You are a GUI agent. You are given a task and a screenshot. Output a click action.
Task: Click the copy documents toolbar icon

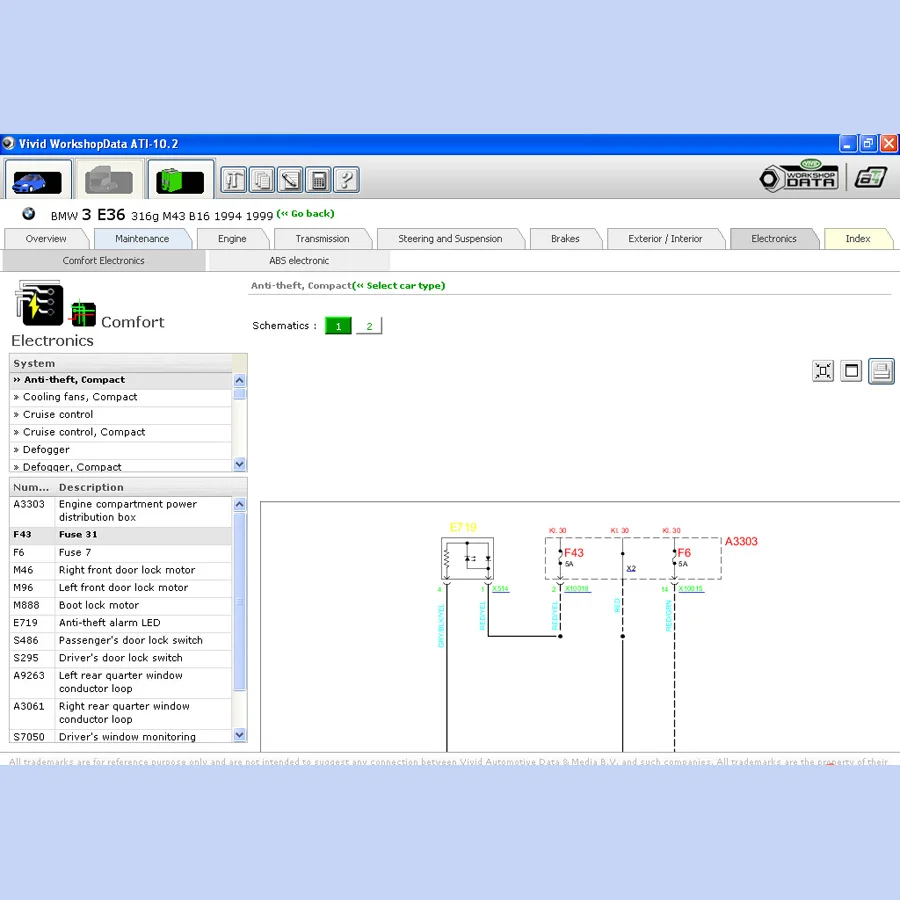click(x=262, y=180)
